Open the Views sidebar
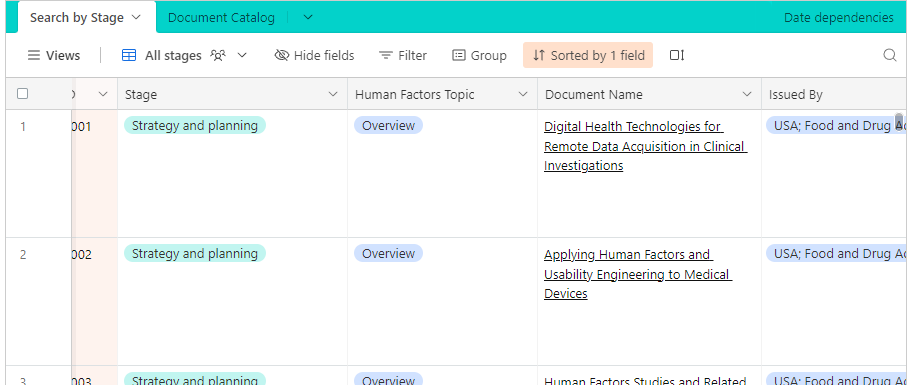The image size is (908, 385). 54,56
